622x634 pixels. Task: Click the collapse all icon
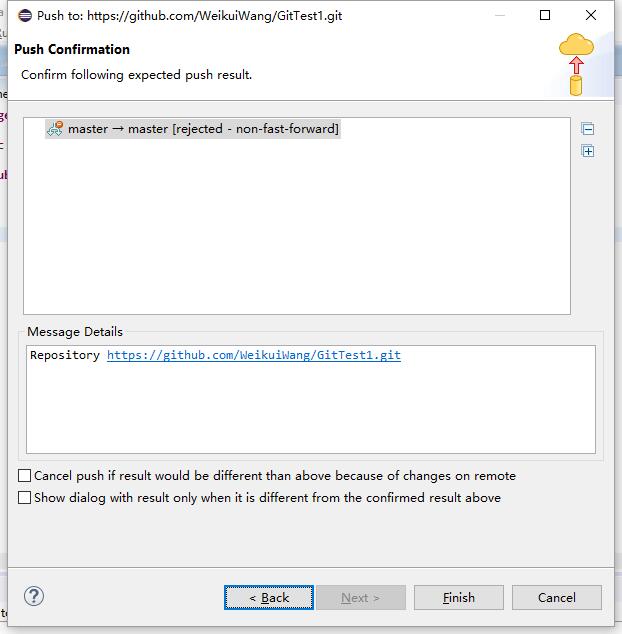[588, 129]
